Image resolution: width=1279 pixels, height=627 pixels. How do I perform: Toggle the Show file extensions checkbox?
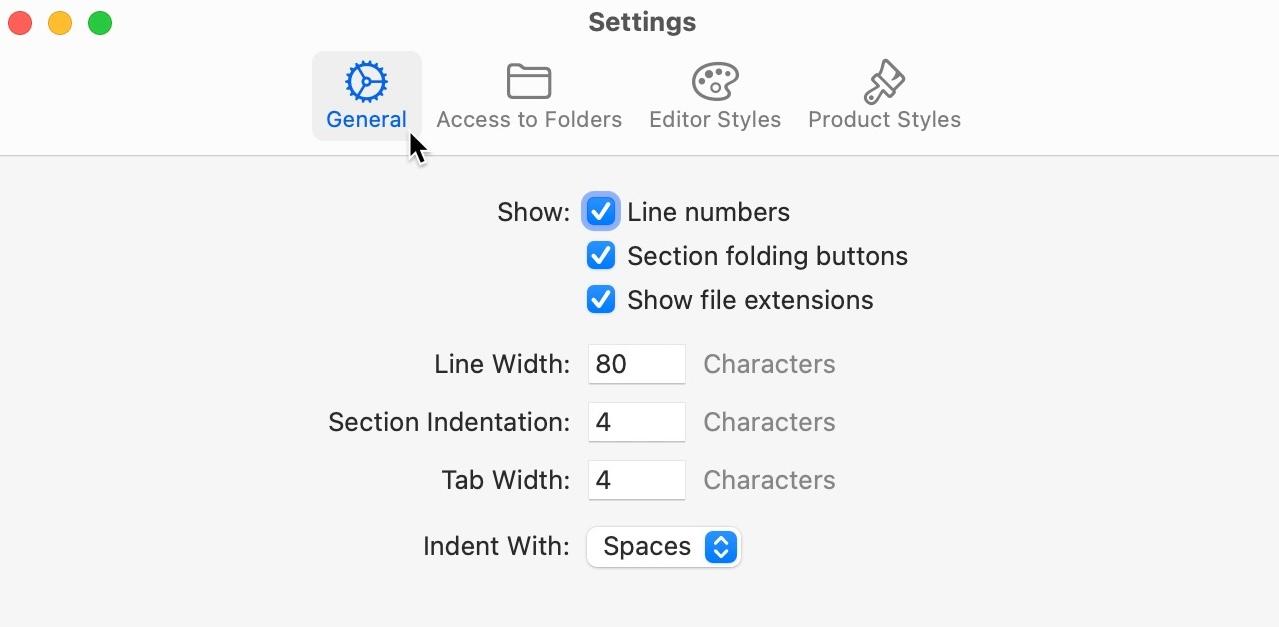(601, 300)
